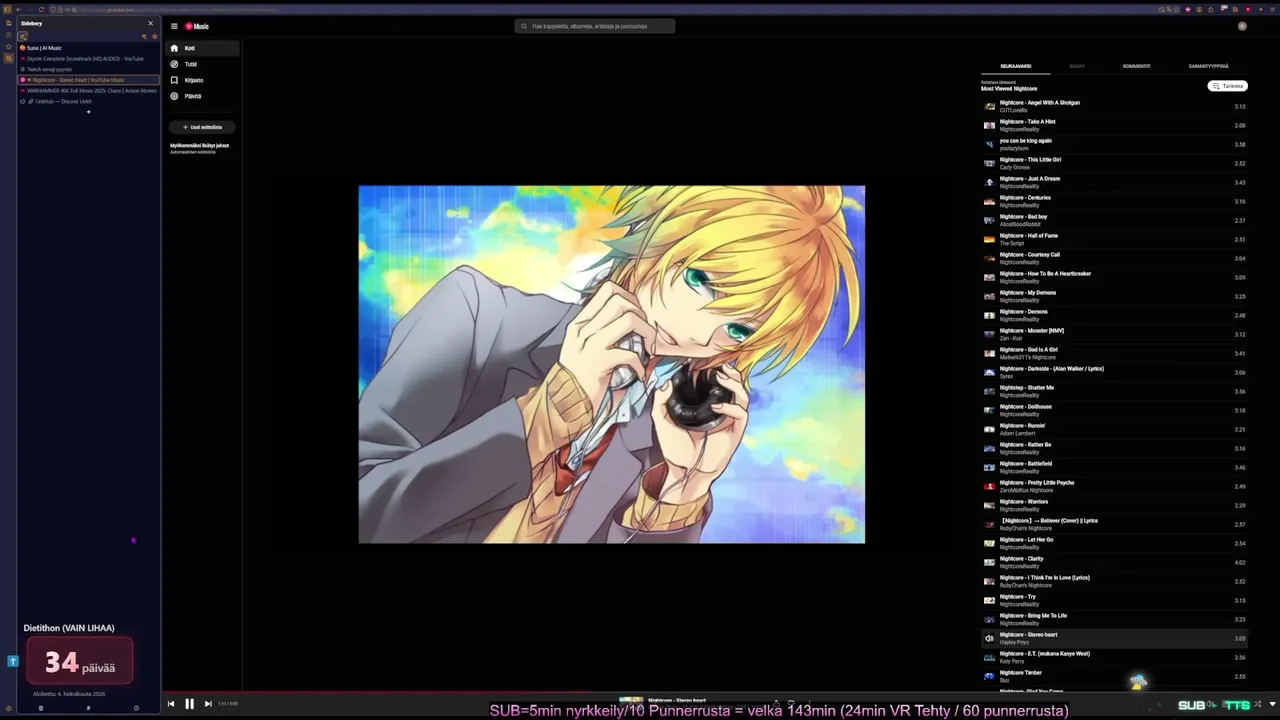Open the Koti home icon in YouTube Music

(x=174, y=48)
